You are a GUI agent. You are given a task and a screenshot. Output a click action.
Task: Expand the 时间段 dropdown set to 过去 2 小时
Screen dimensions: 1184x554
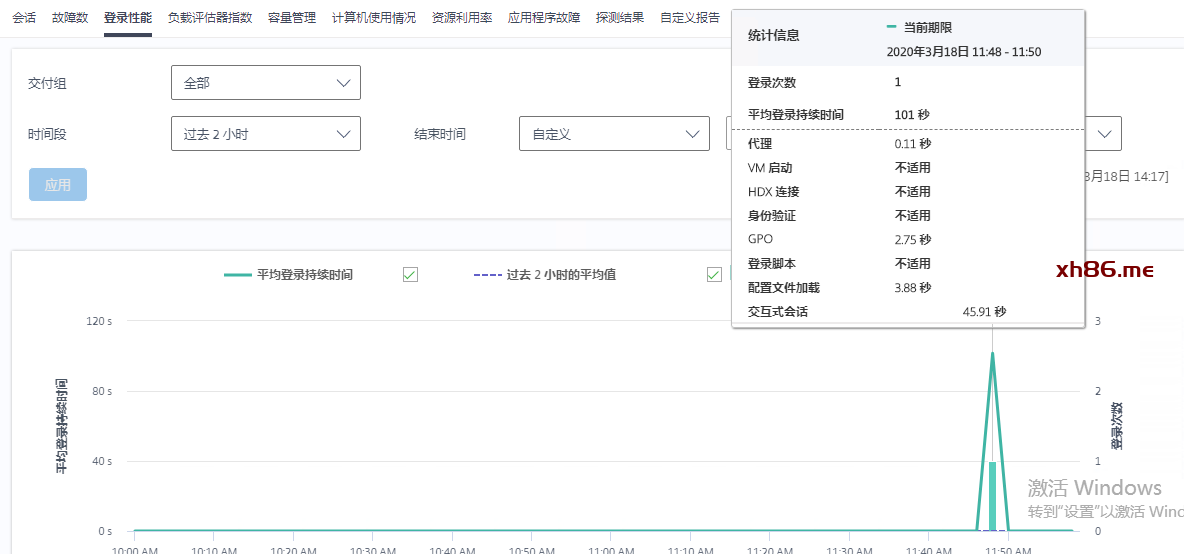(x=265, y=134)
